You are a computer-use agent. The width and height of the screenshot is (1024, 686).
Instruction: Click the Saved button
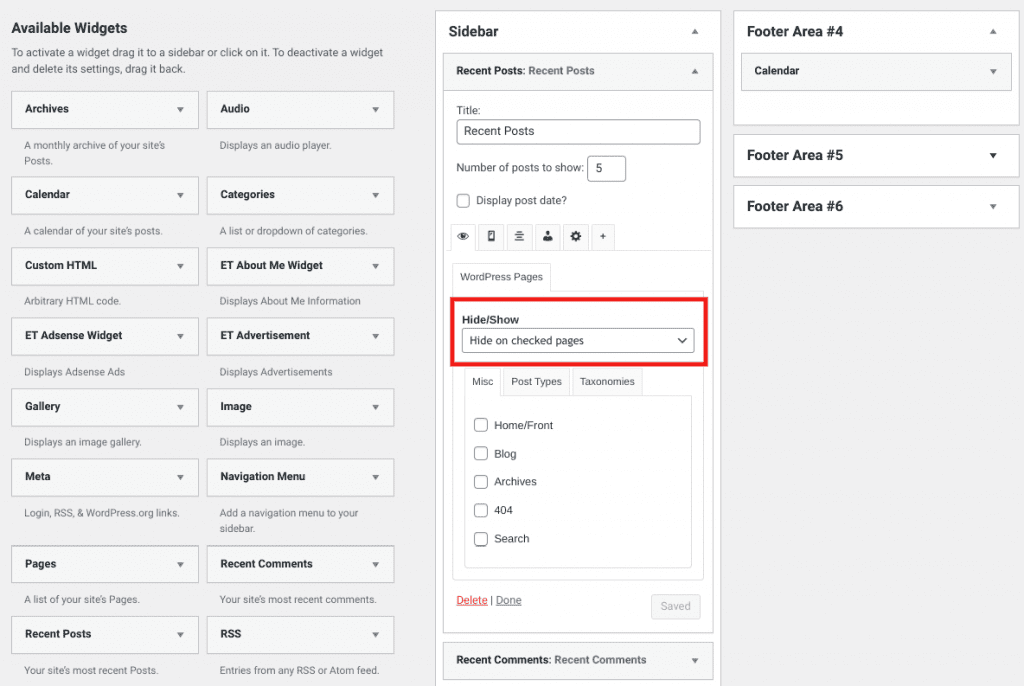pos(675,606)
